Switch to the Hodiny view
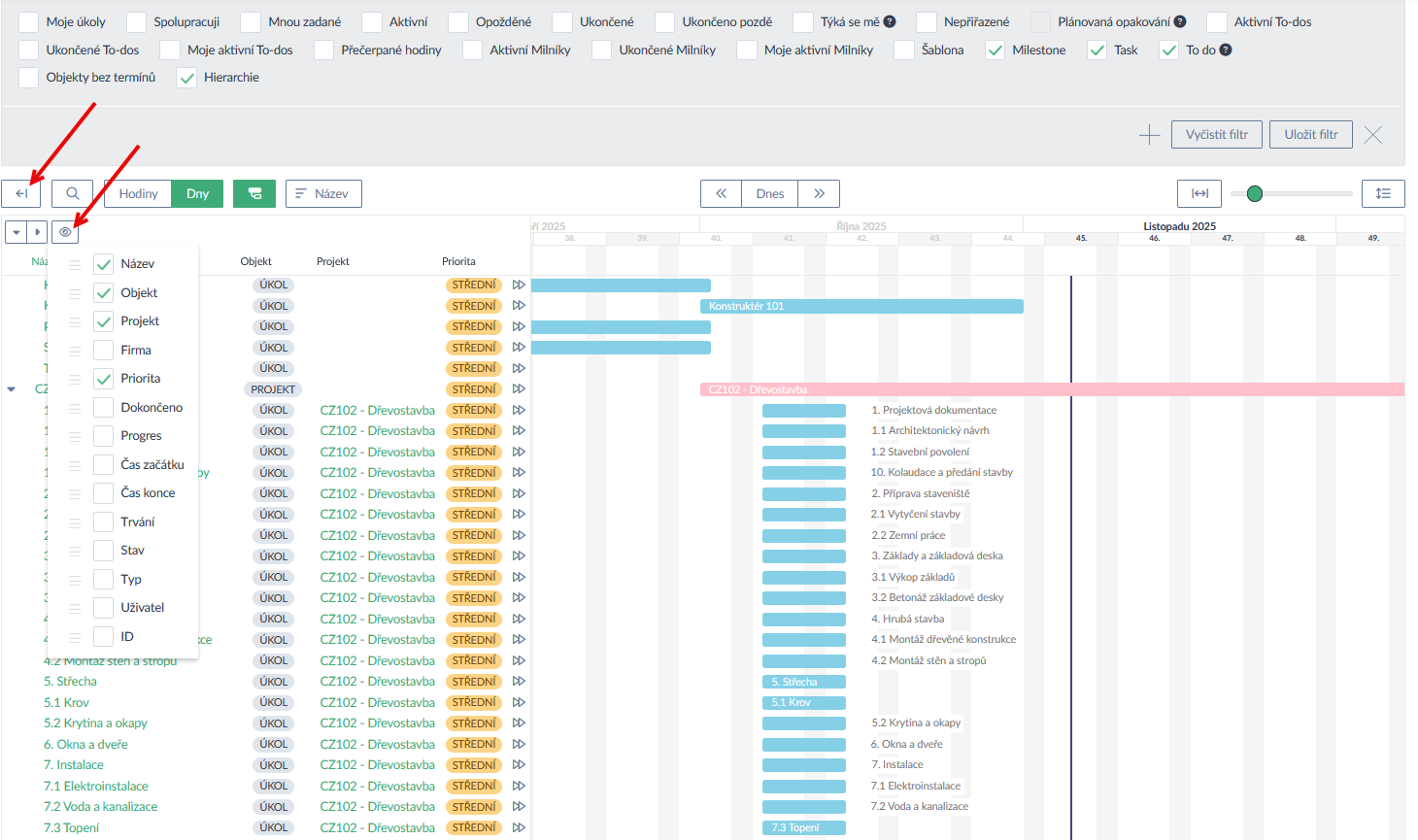 pyautogui.click(x=138, y=193)
